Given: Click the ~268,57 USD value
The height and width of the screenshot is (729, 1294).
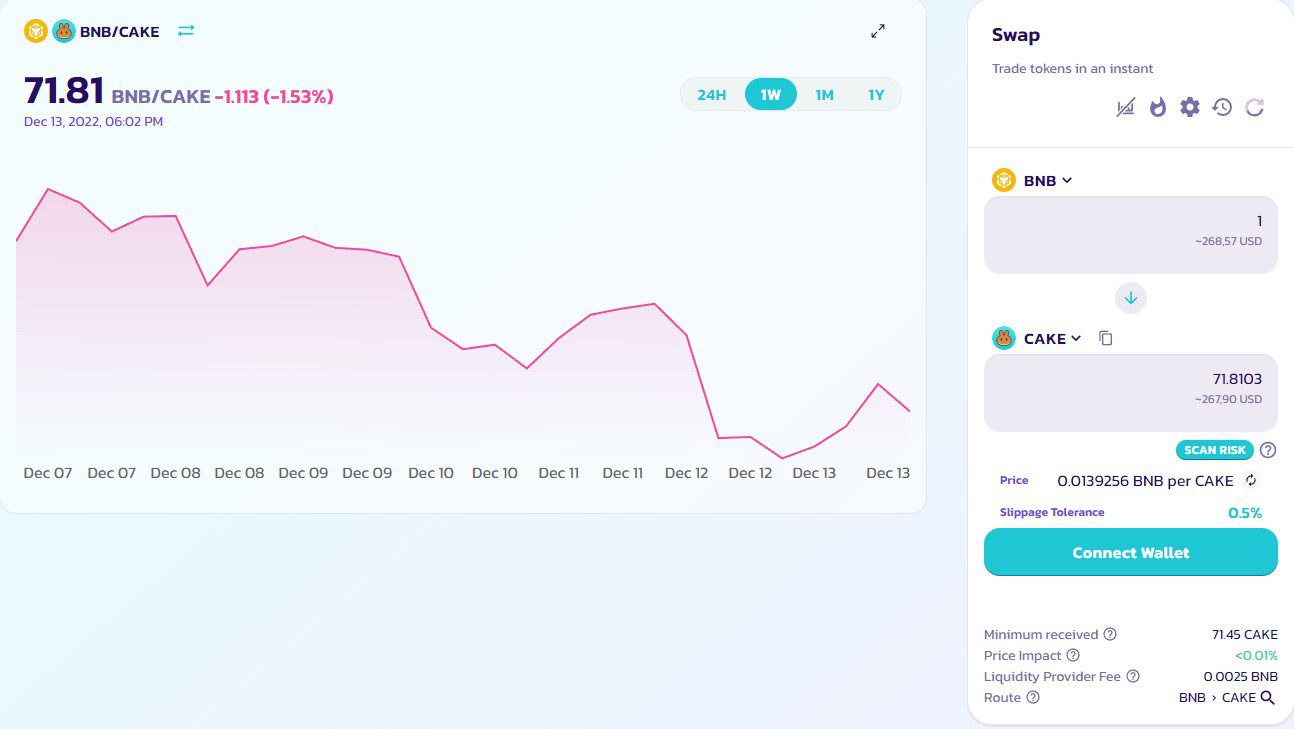Looking at the screenshot, I should point(1228,241).
